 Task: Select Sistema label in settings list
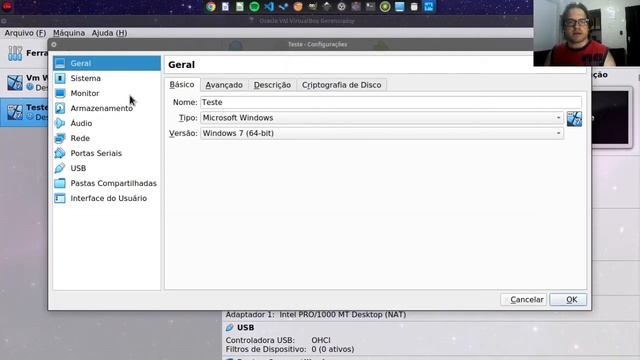pyautogui.click(x=86, y=78)
